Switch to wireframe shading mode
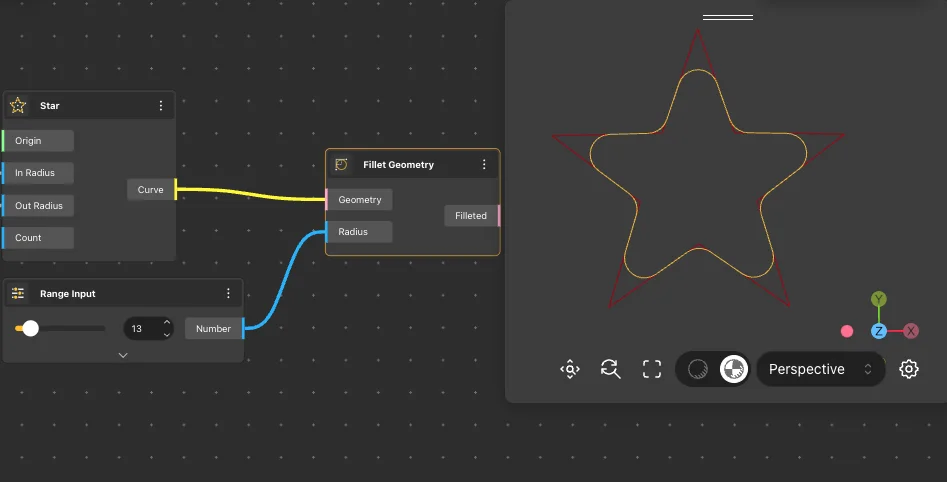The height and width of the screenshot is (482, 947). pyautogui.click(x=698, y=369)
